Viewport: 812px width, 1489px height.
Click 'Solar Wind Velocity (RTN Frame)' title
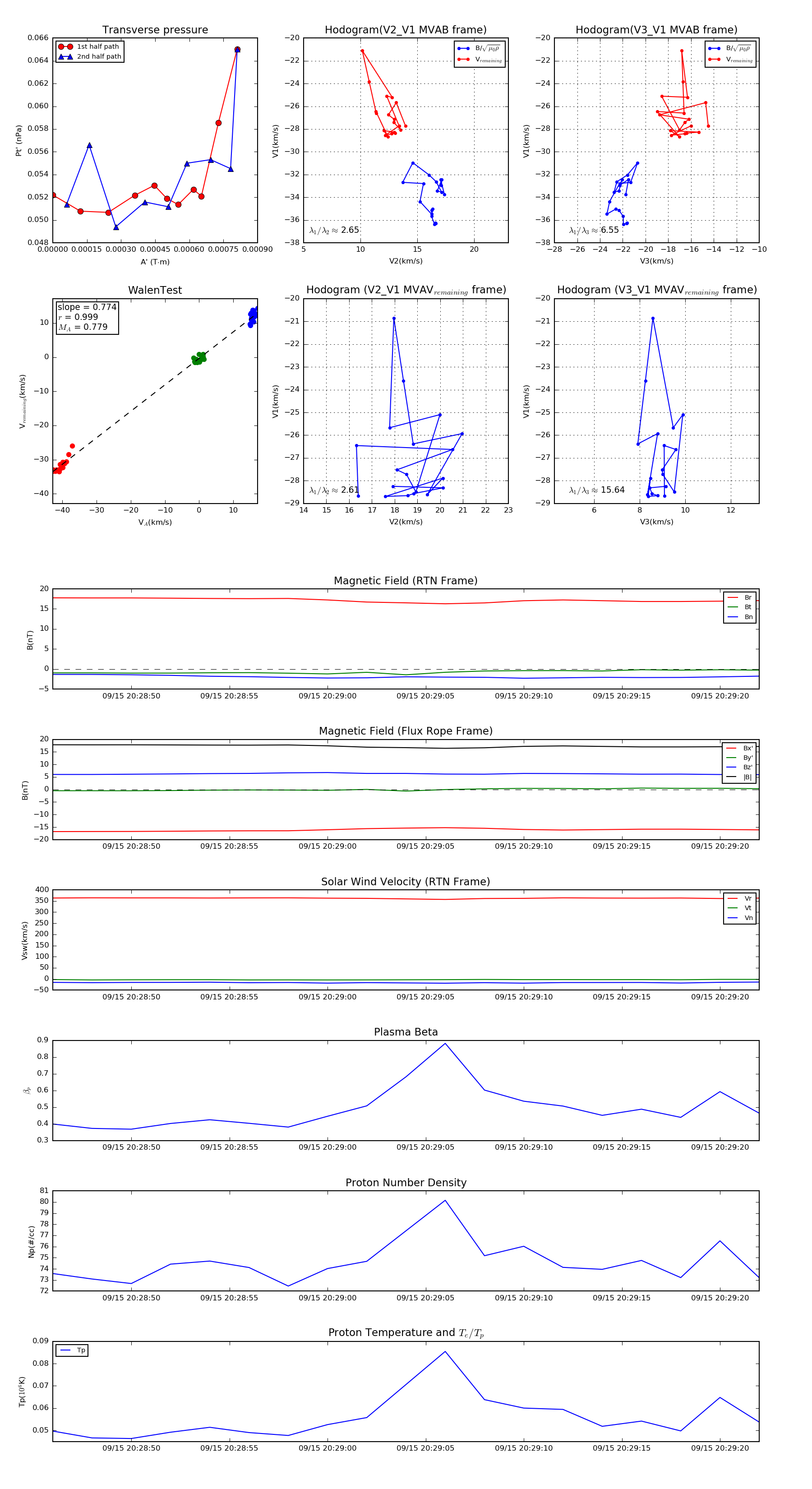406,882
